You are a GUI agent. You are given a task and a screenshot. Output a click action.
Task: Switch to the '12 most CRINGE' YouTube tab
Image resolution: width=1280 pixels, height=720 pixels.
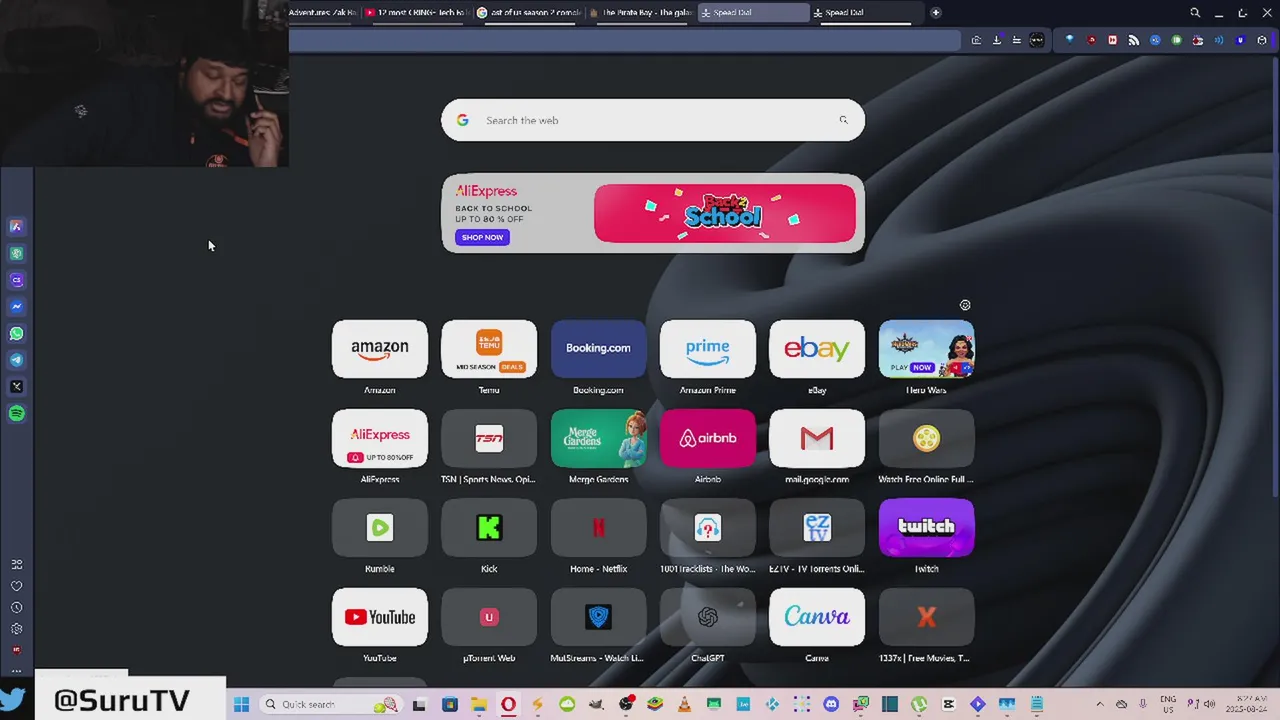pos(416,13)
